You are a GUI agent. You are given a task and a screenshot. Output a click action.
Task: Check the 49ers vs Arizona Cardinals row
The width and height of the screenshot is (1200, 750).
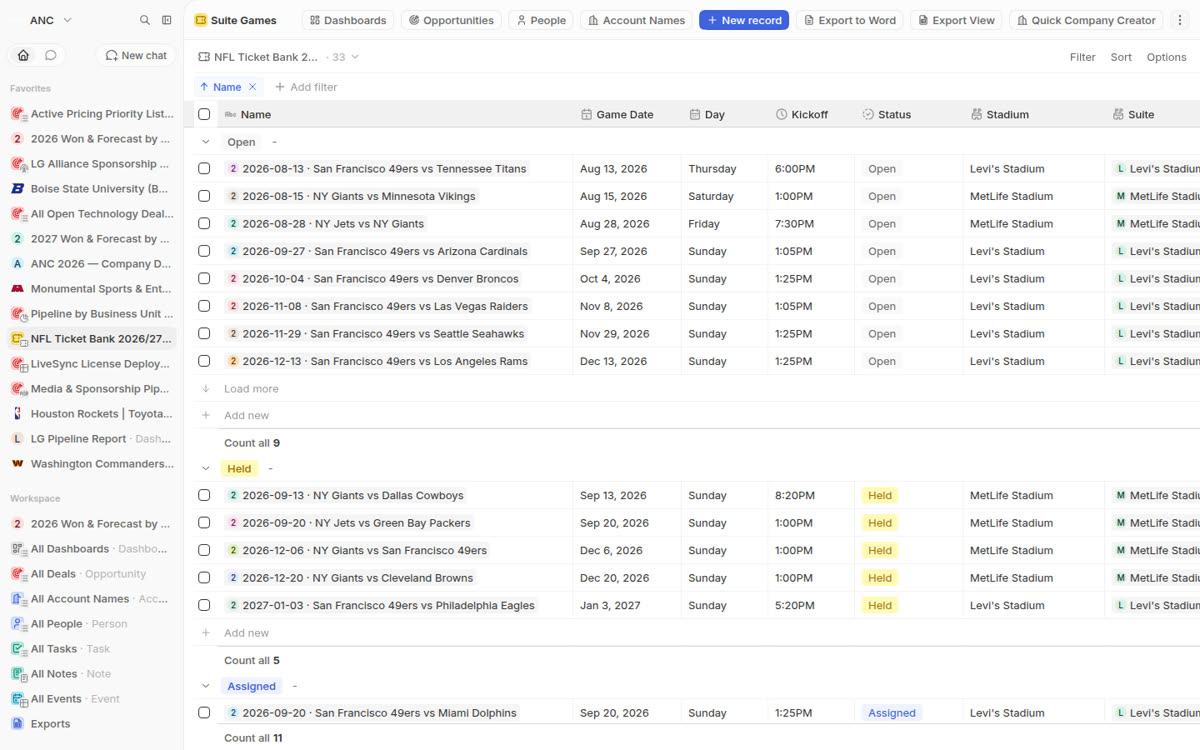click(x=204, y=251)
